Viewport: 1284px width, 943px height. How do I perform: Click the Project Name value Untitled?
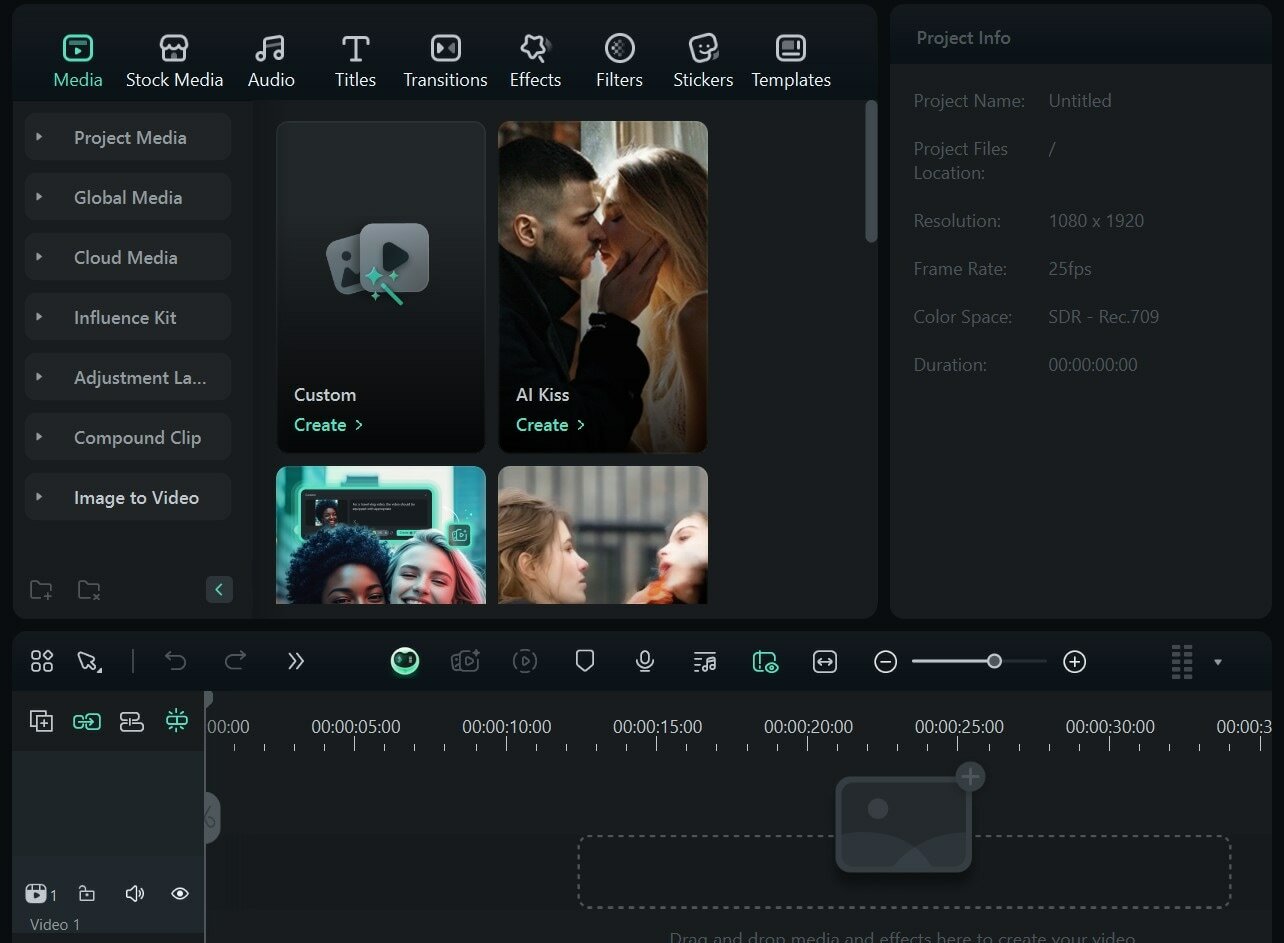[x=1080, y=101]
